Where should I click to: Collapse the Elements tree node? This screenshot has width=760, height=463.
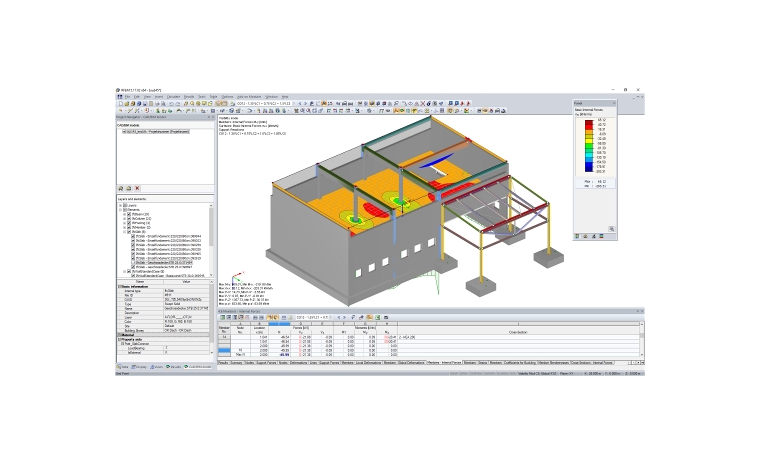[x=120, y=210]
